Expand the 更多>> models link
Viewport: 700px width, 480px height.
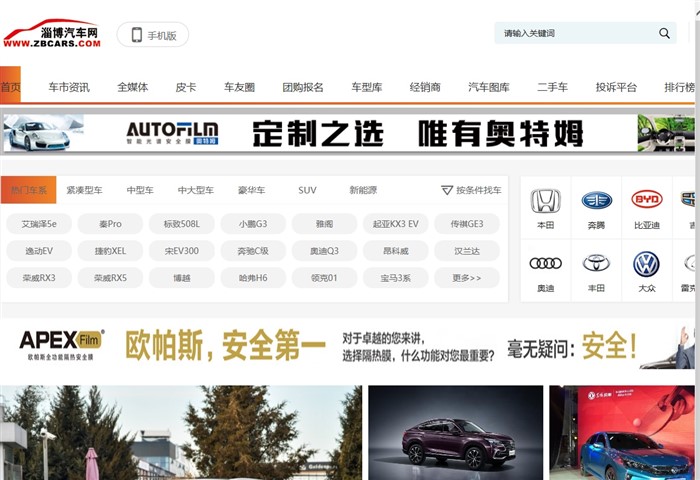click(x=467, y=278)
